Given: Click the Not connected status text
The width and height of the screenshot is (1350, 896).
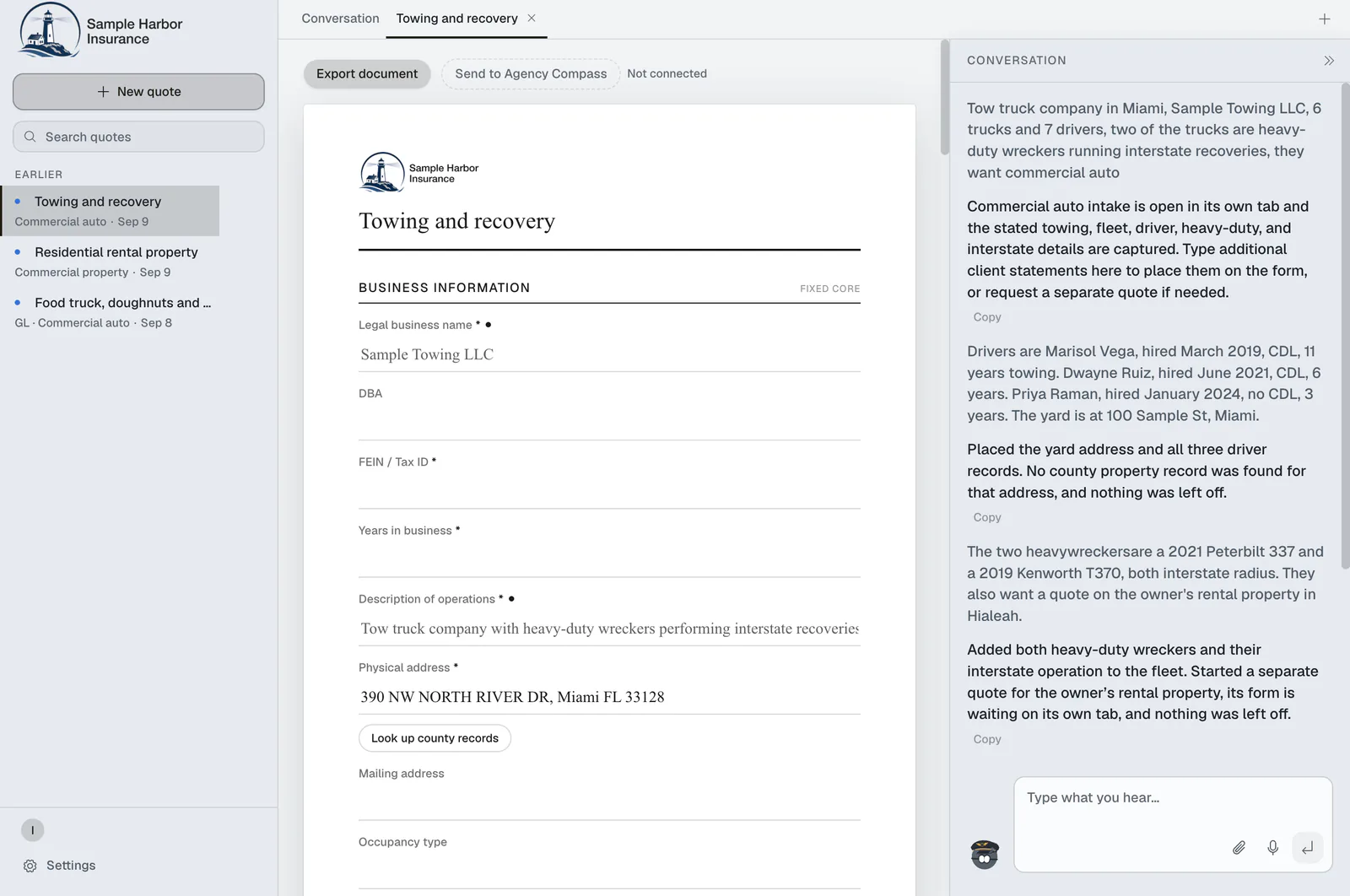Looking at the screenshot, I should [x=667, y=73].
